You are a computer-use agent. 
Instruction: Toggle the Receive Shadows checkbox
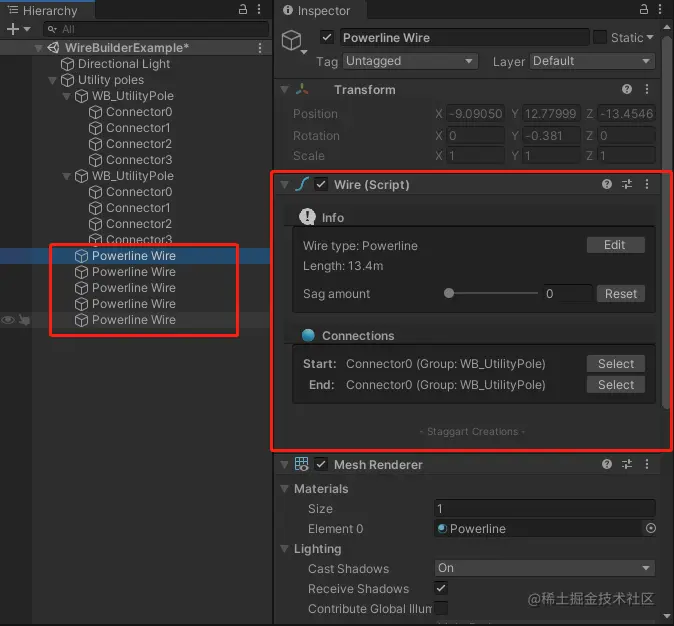pos(441,588)
